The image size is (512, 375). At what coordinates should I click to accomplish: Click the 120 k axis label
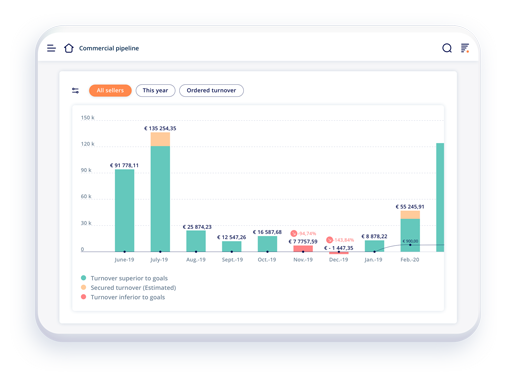(x=88, y=144)
